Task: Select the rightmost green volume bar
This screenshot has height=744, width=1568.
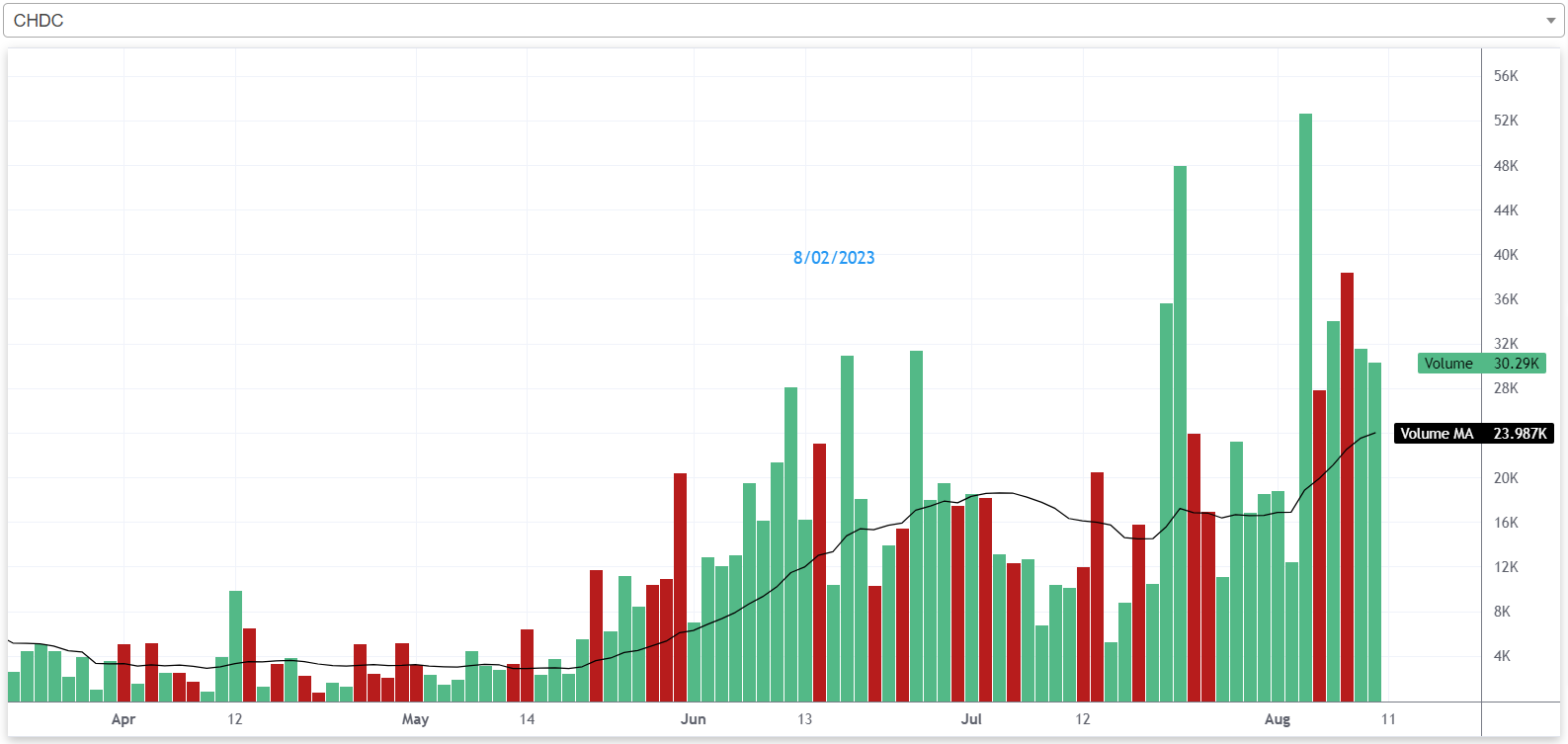Action: (1374, 534)
